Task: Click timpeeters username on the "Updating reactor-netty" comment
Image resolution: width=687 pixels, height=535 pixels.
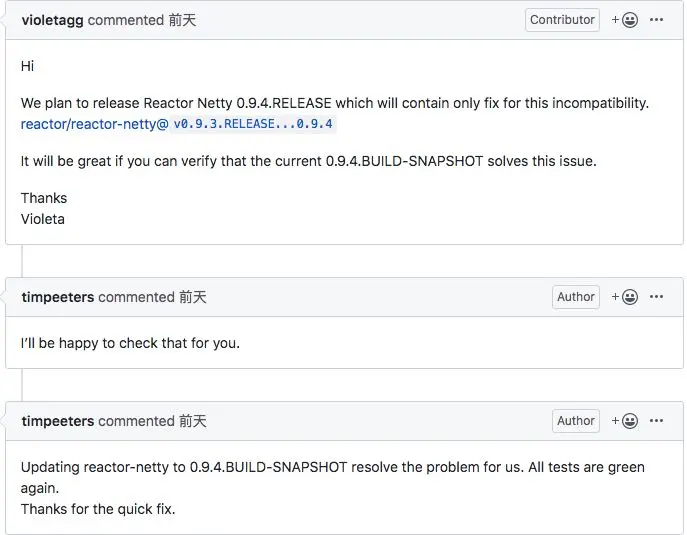Action: 57,421
